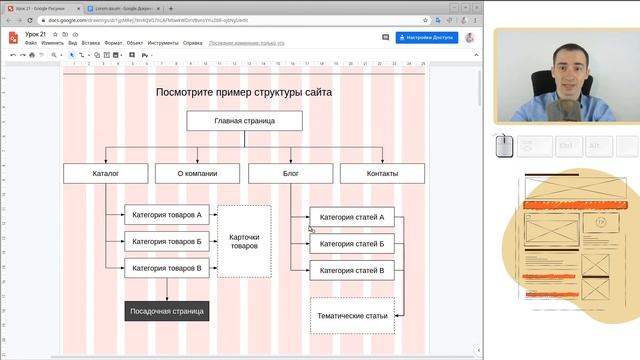Open comment history icon near Share button
The width and height of the screenshot is (640, 360).
point(385,37)
